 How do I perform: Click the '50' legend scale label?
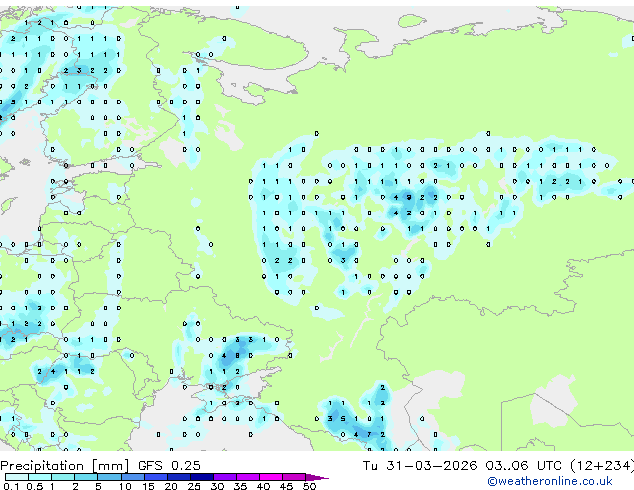point(309,486)
